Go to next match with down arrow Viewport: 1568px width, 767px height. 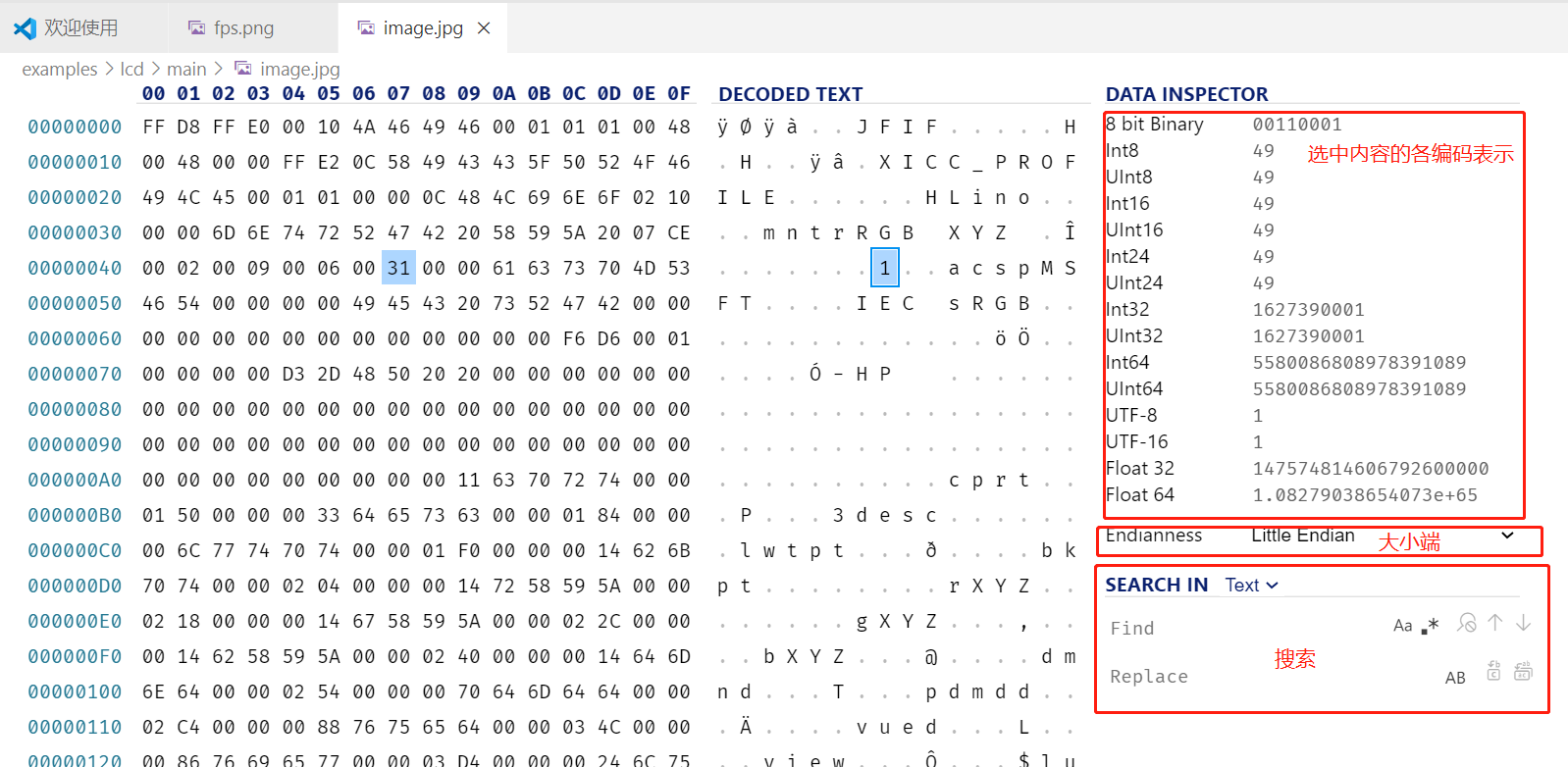click(1523, 623)
